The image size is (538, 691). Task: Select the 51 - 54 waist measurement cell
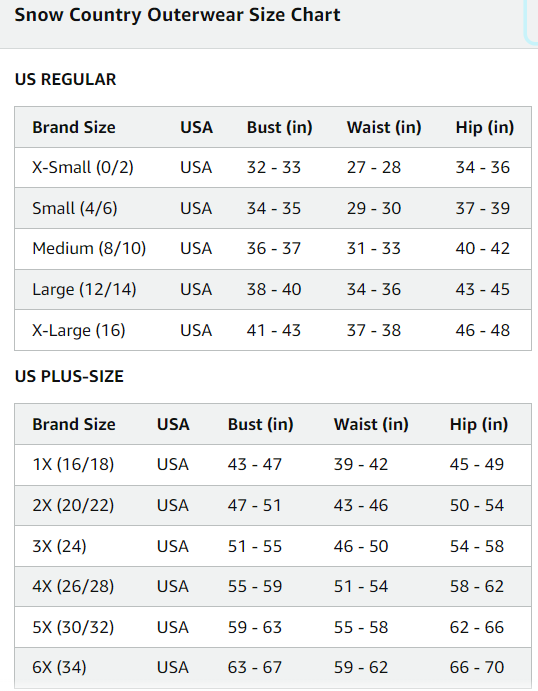[x=361, y=586]
